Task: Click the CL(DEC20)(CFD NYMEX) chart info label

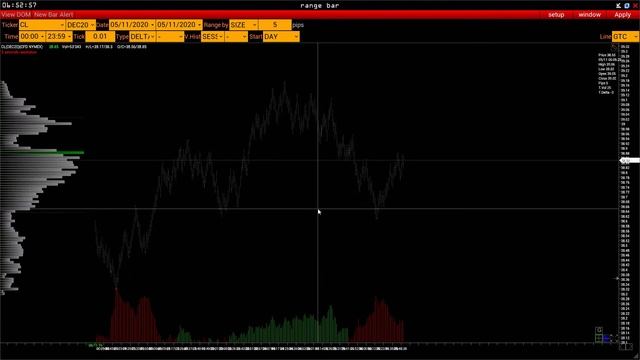Action: pyautogui.click(x=22, y=47)
